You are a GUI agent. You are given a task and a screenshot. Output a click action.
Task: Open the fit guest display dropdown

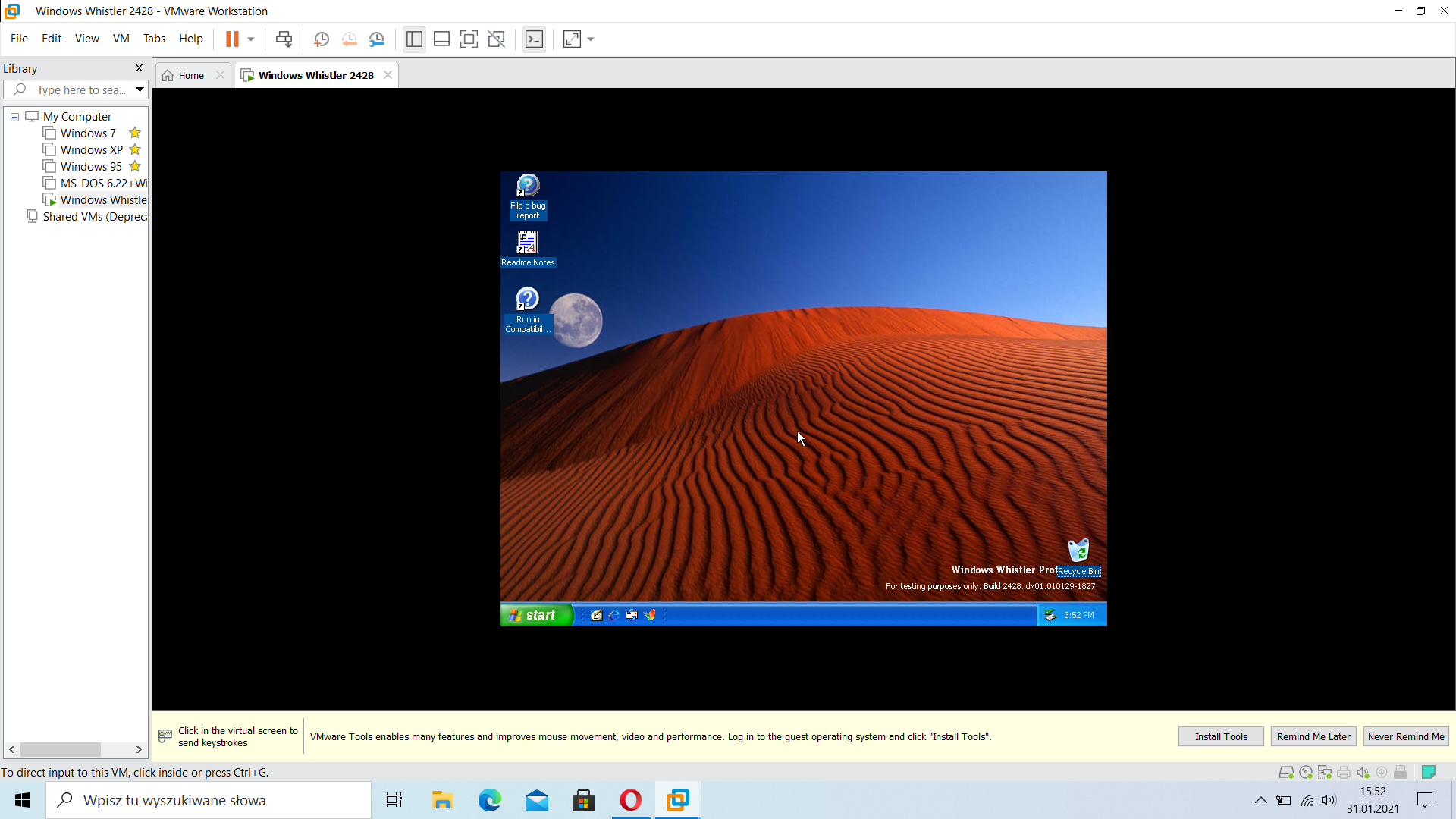pos(590,39)
